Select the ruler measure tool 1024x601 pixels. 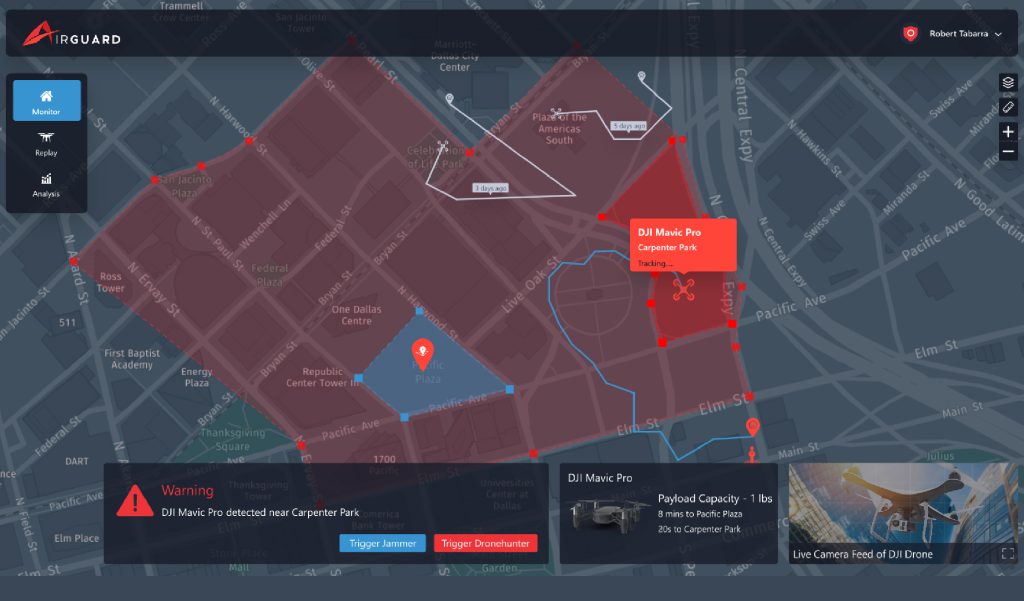[1008, 107]
